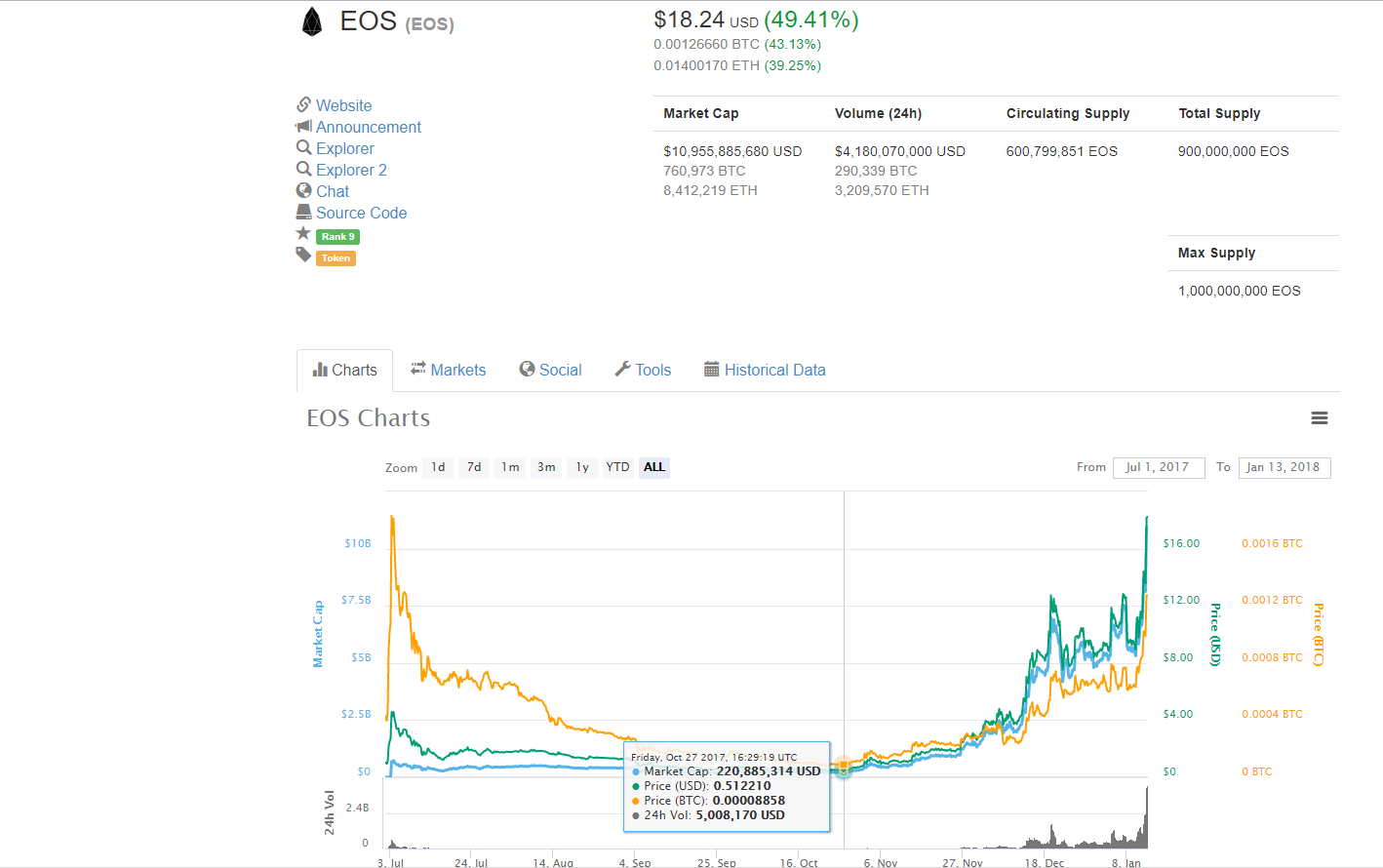Click the 0.00126660 BTC price line

pos(737,44)
